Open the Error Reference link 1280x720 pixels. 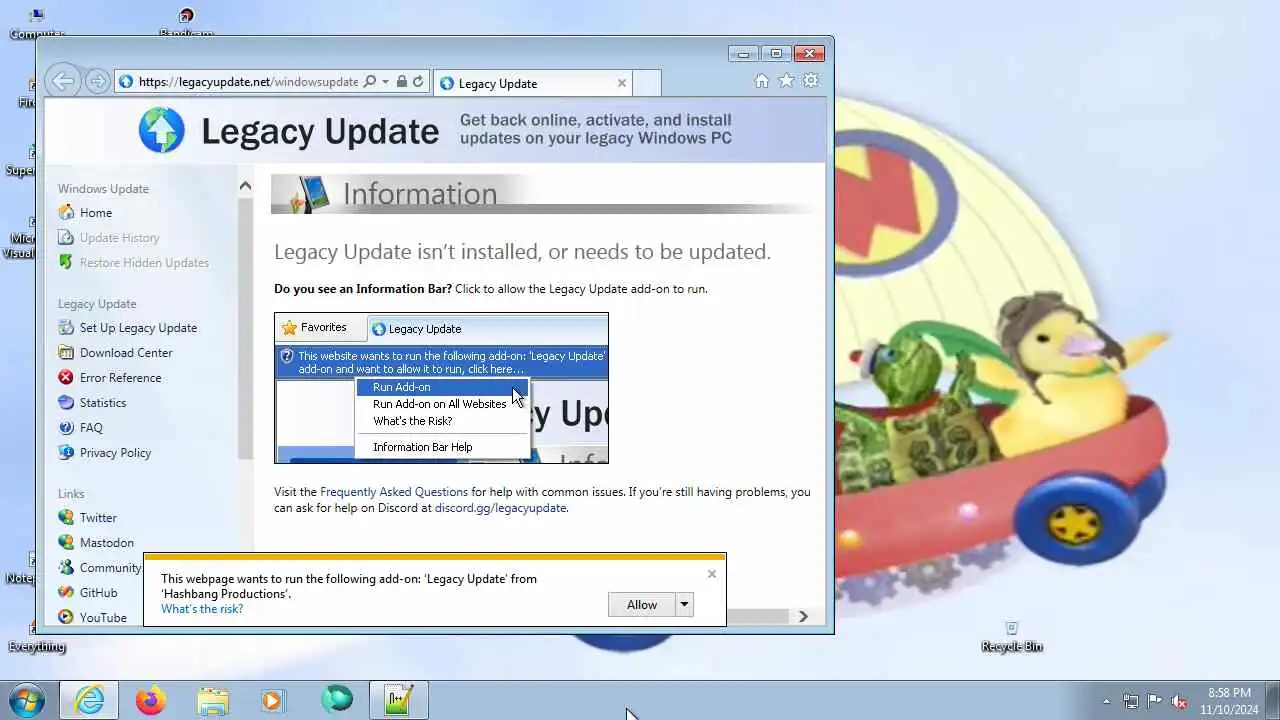120,378
